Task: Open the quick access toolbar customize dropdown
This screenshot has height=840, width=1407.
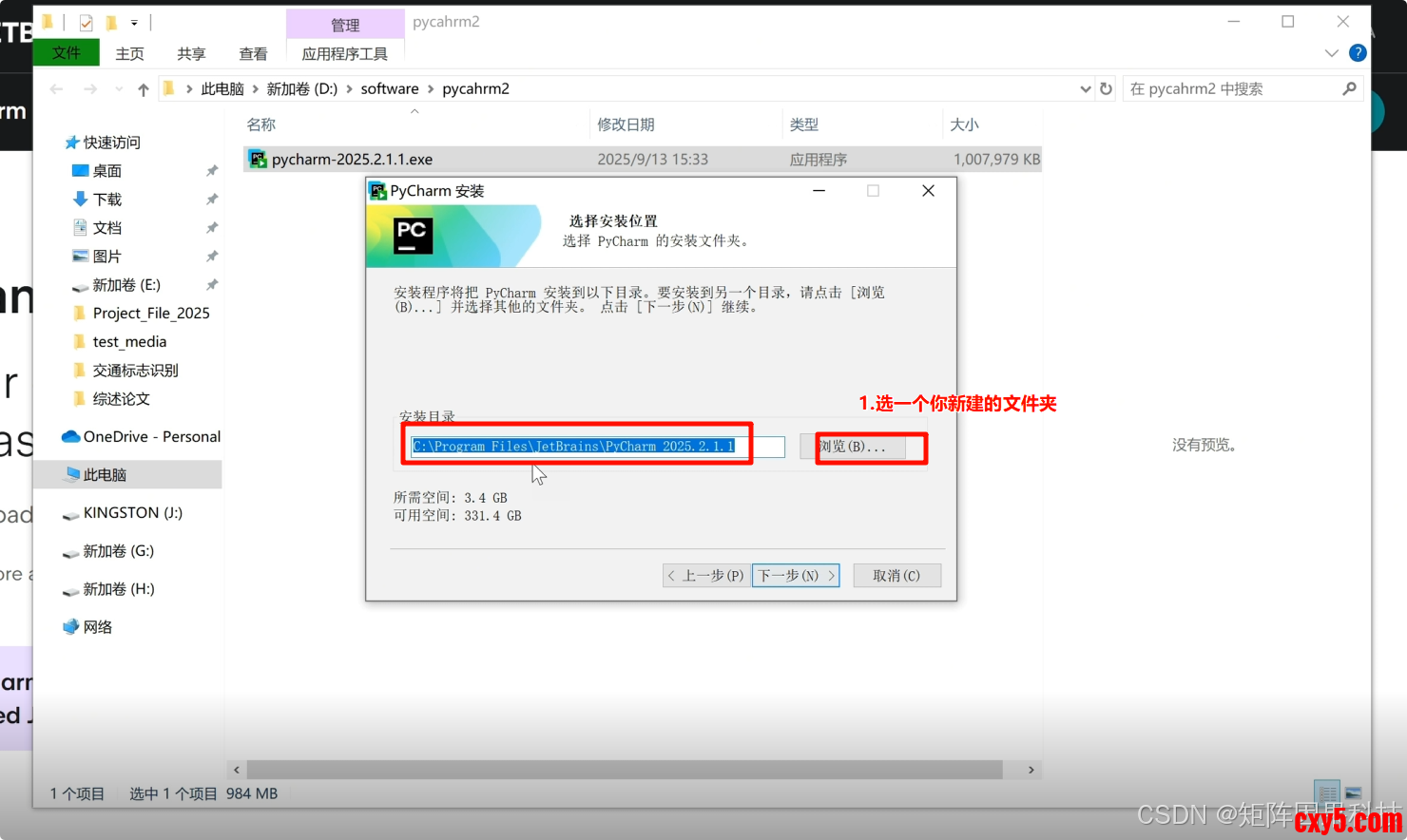Action: pyautogui.click(x=134, y=22)
